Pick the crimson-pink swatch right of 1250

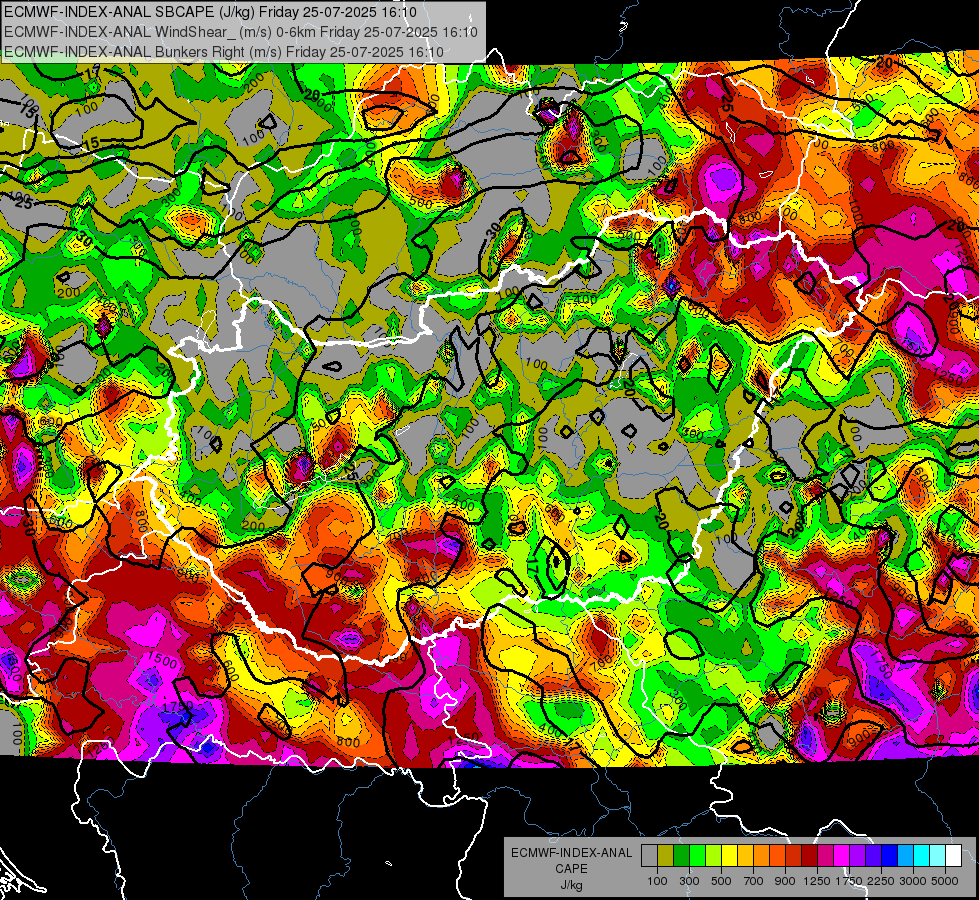[826, 855]
